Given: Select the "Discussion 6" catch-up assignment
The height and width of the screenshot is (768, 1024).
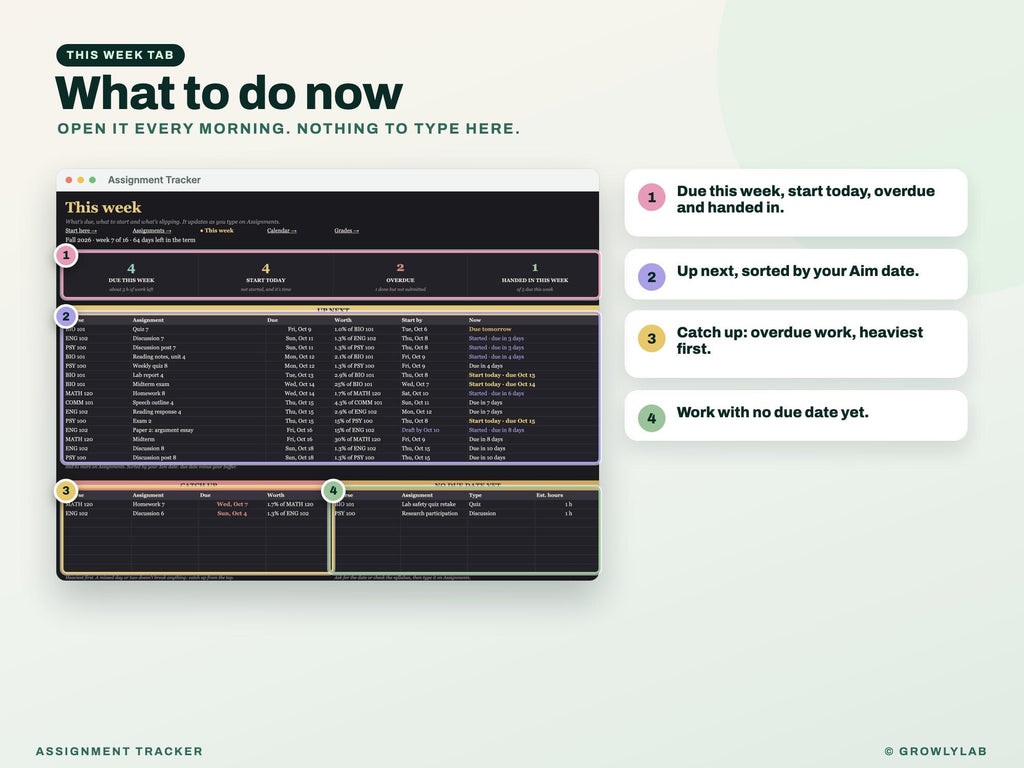Looking at the screenshot, I should pos(148,513).
